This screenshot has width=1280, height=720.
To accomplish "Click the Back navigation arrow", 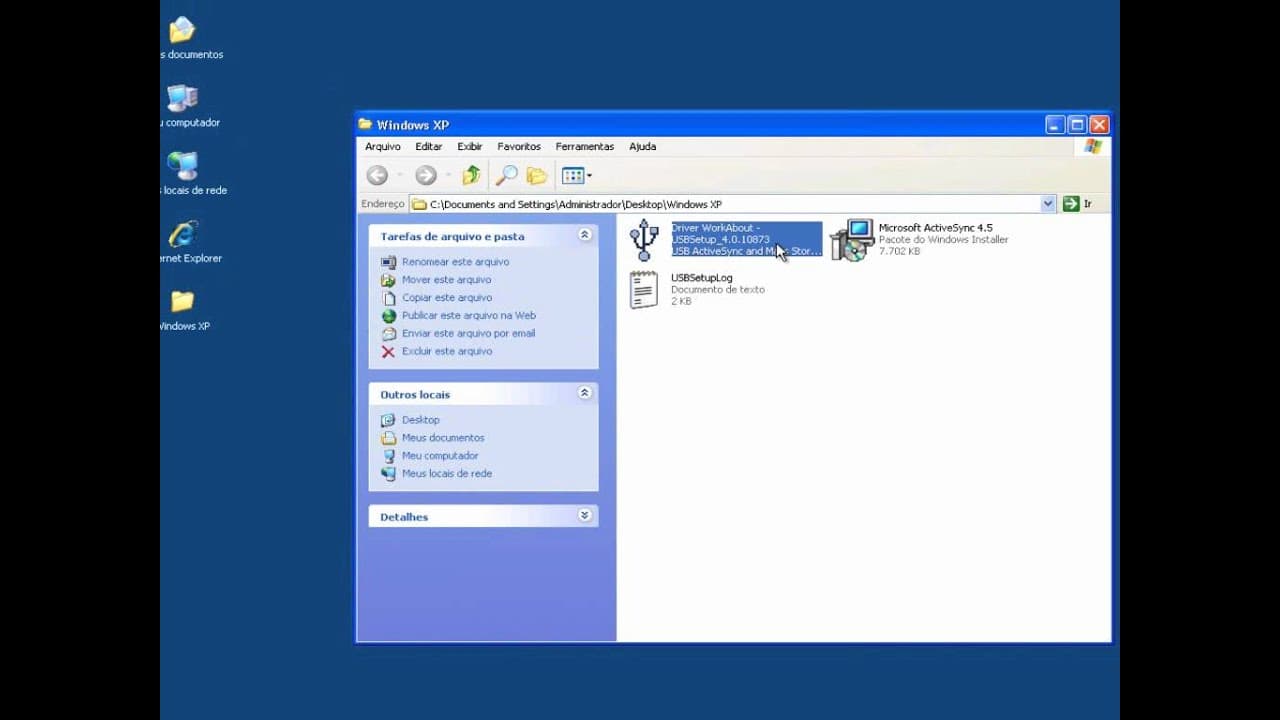I will [377, 176].
